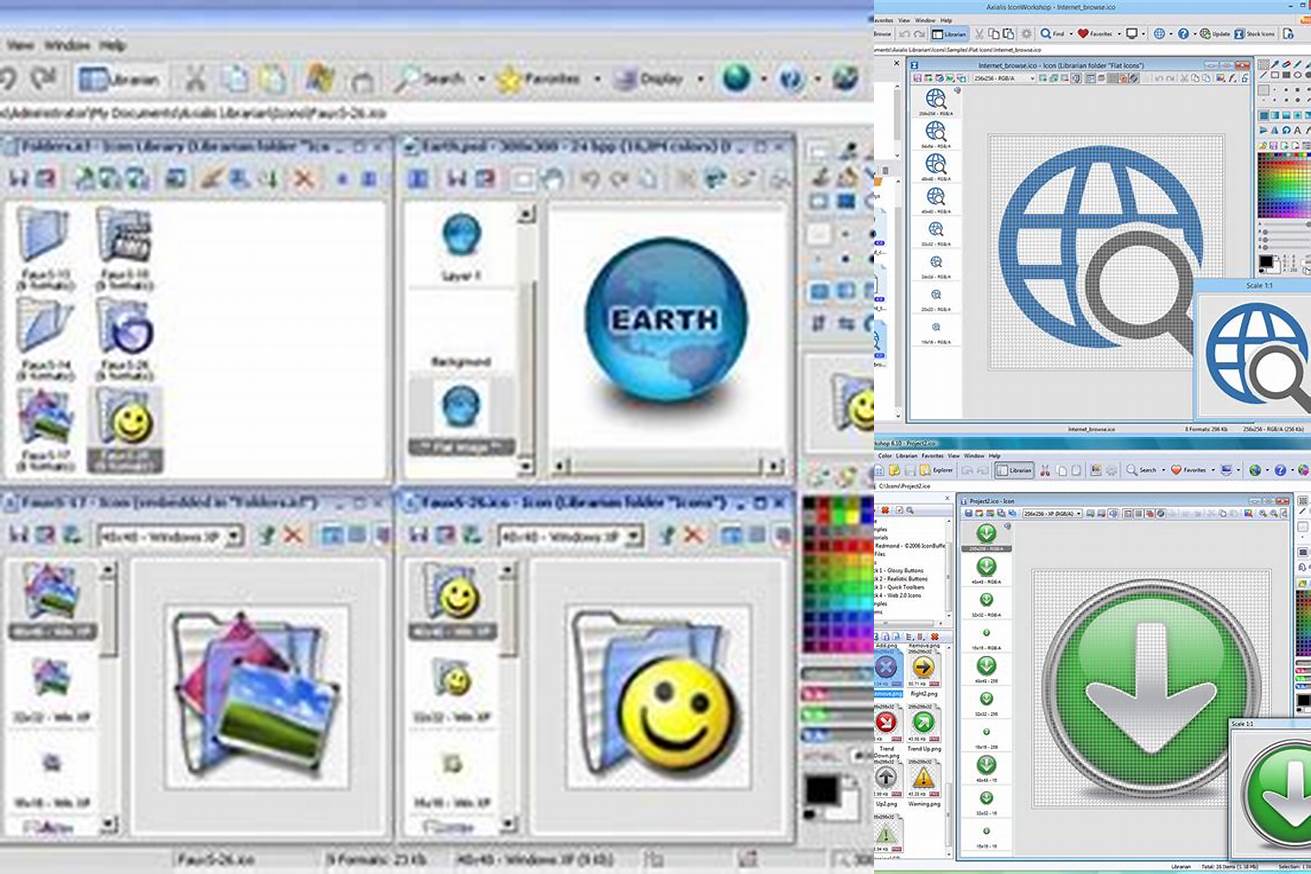Click the green globe icon in the left window toolbar
The image size is (1311, 874).
737,78
